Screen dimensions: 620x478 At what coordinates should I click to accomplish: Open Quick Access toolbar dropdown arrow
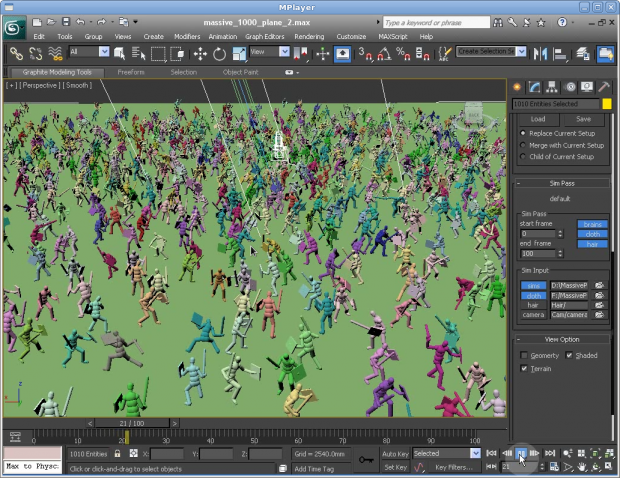pyautogui.click(x=136, y=22)
